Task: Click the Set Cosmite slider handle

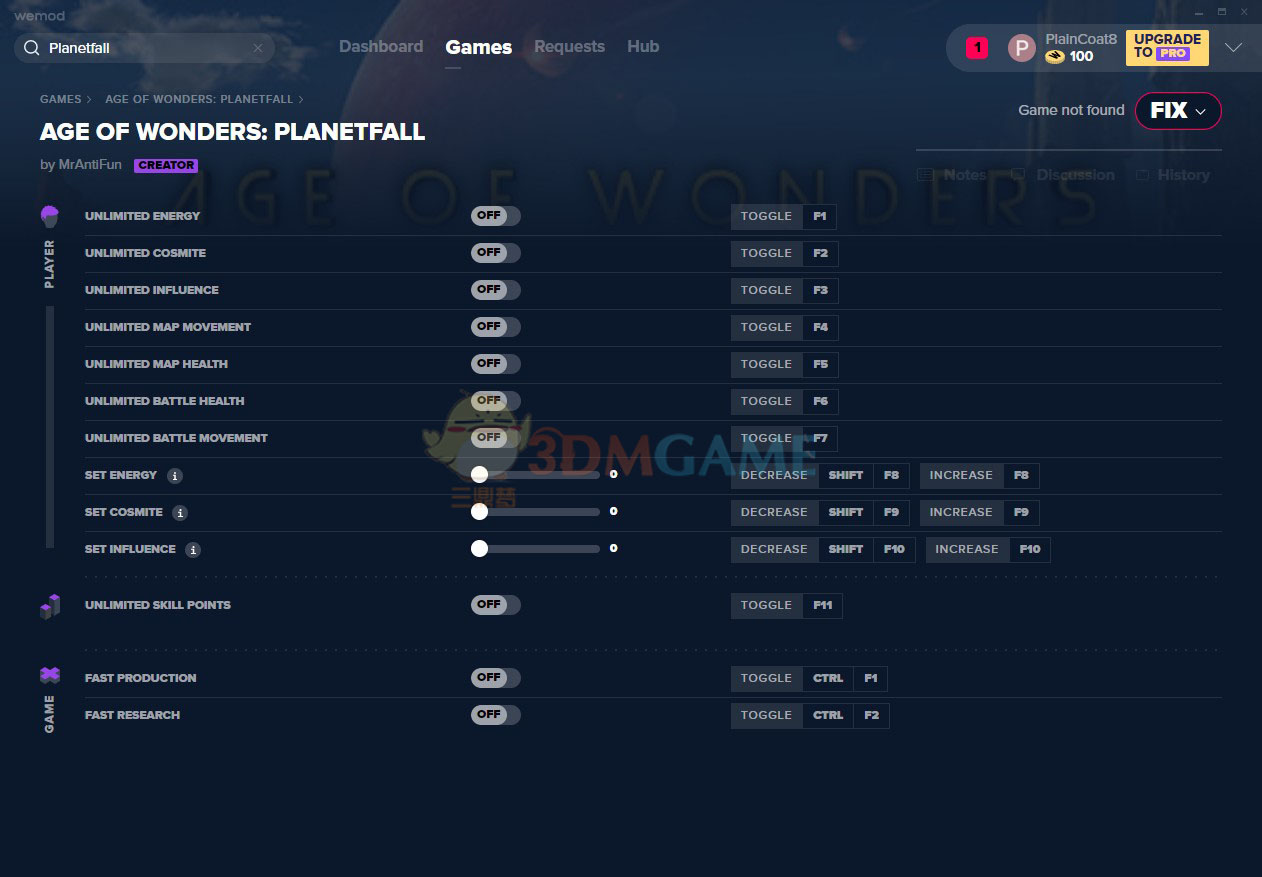Action: [479, 512]
